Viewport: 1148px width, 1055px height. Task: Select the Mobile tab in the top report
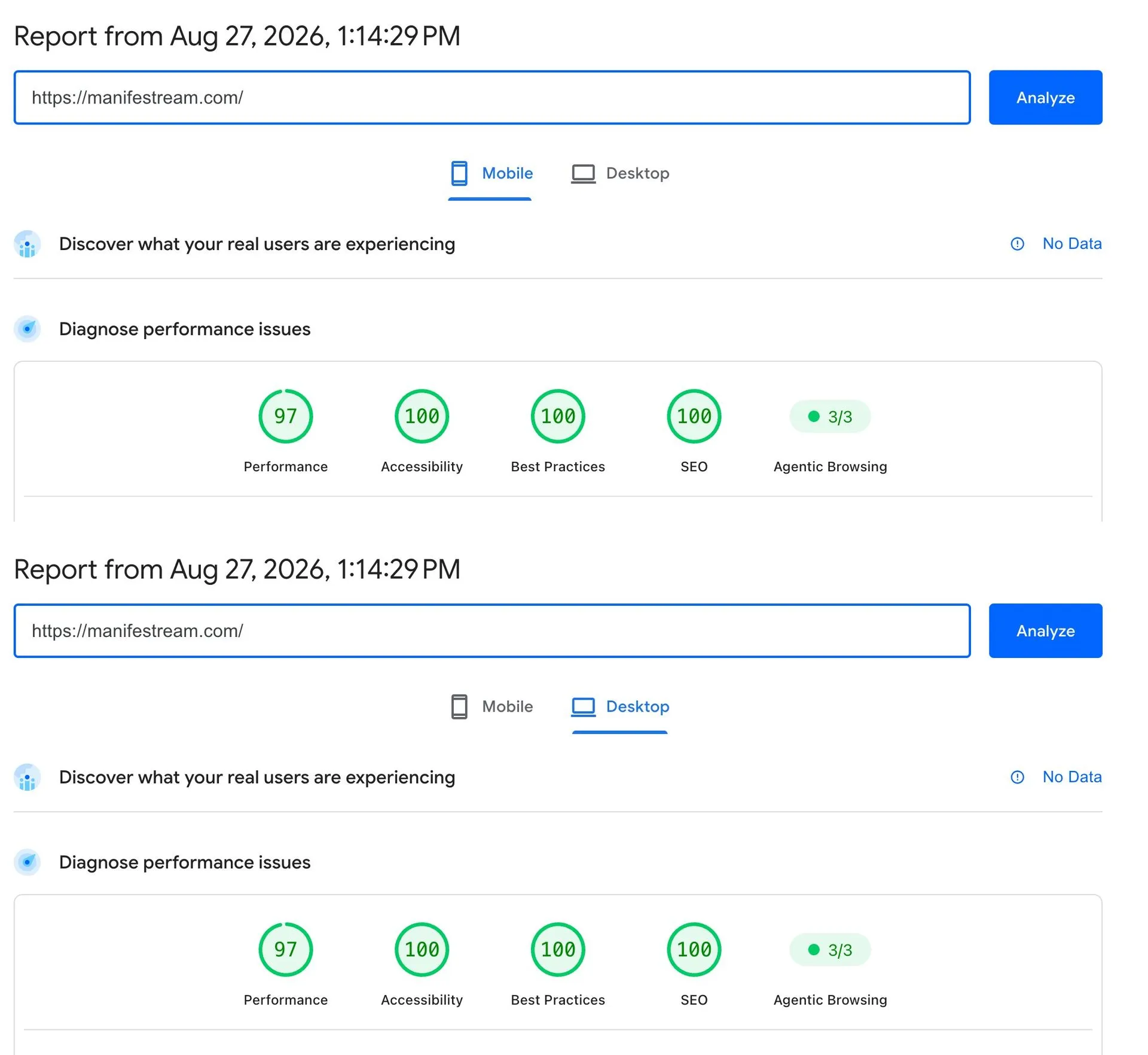click(x=490, y=173)
